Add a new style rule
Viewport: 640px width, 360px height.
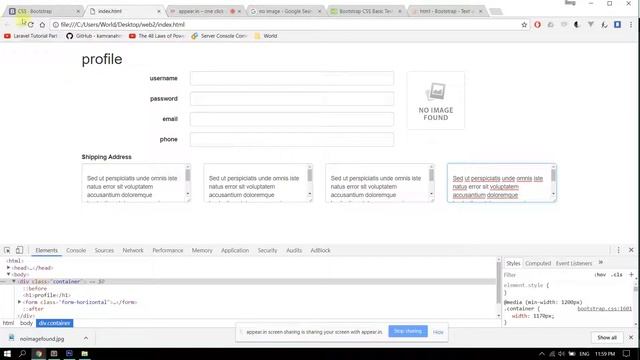(631, 275)
